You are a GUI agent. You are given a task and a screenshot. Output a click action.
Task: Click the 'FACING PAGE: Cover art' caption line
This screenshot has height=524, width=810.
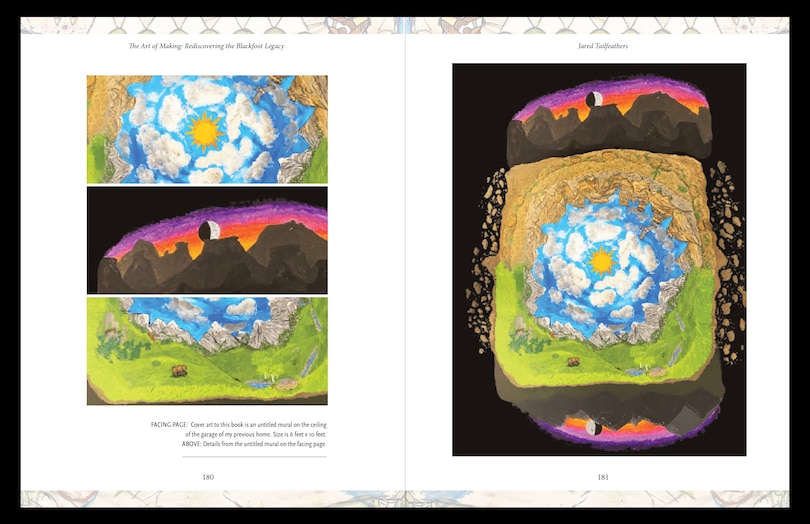(x=239, y=425)
